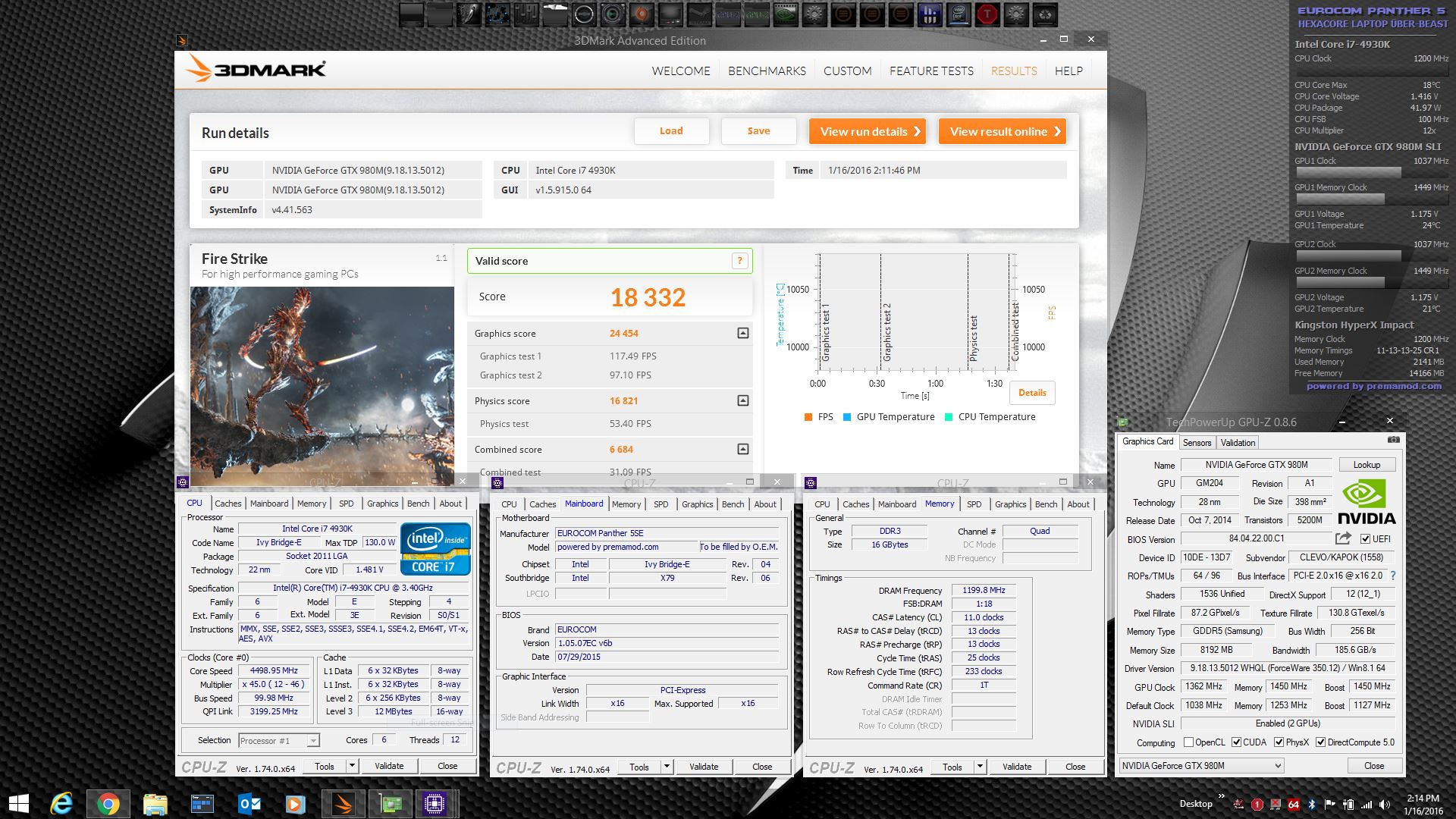Click the GPU-Z BIOS save/share icon

1343,538
